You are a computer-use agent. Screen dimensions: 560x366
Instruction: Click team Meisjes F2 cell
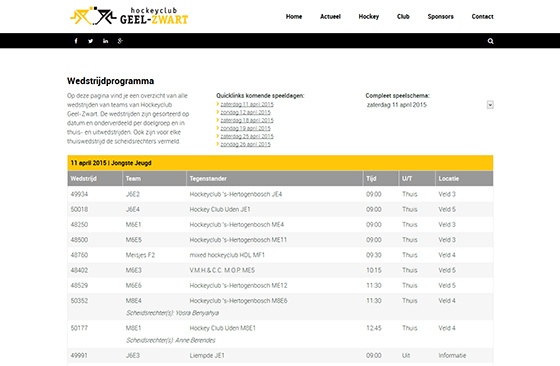[x=140, y=255]
